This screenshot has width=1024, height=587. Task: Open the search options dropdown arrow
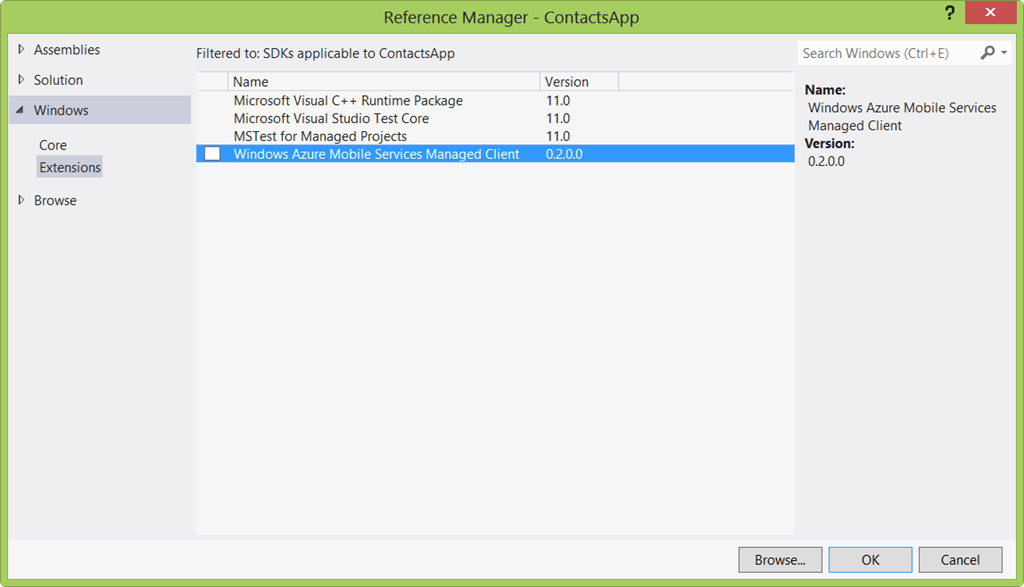[x=1004, y=52]
